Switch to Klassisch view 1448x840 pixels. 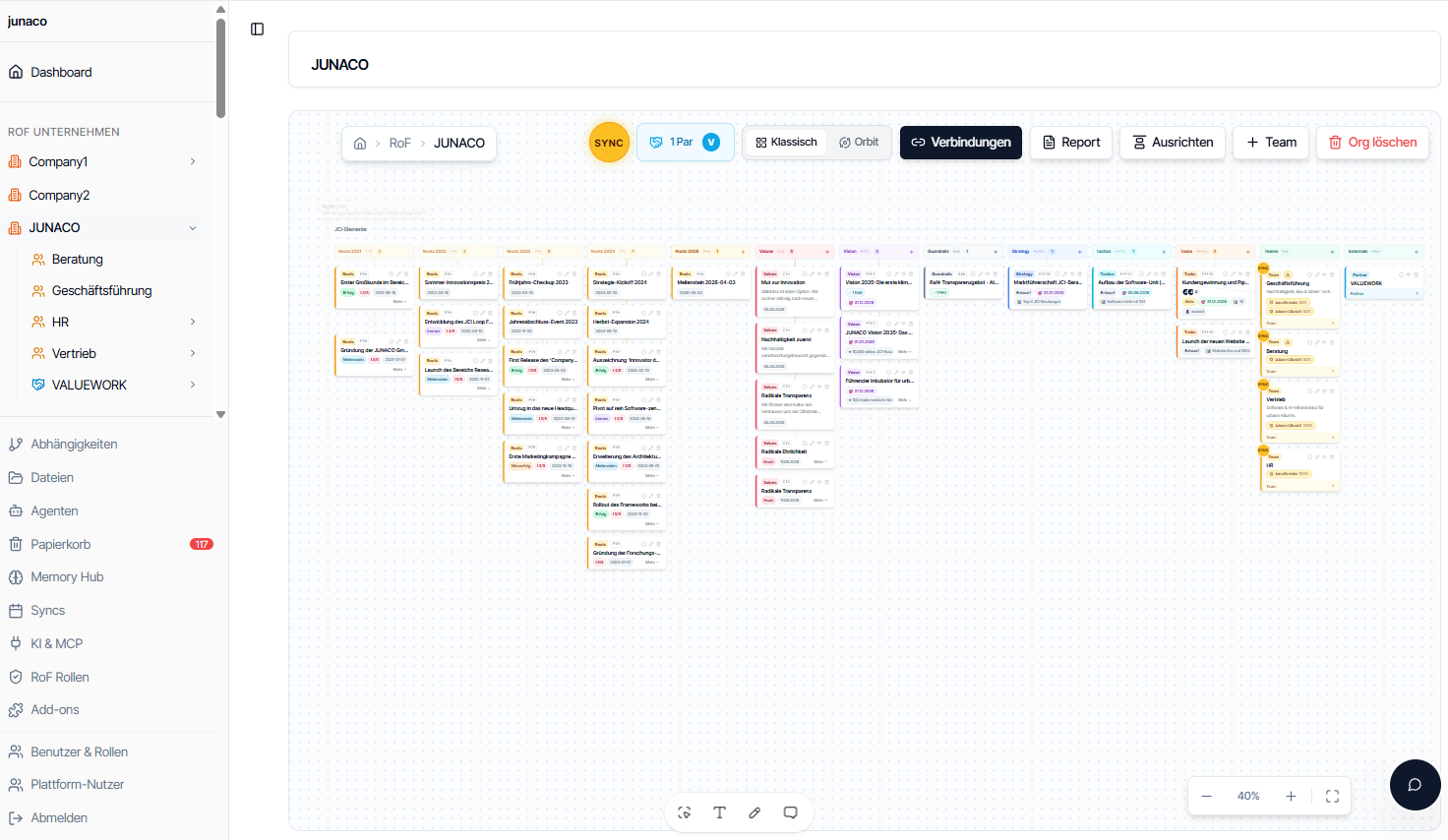tap(786, 143)
